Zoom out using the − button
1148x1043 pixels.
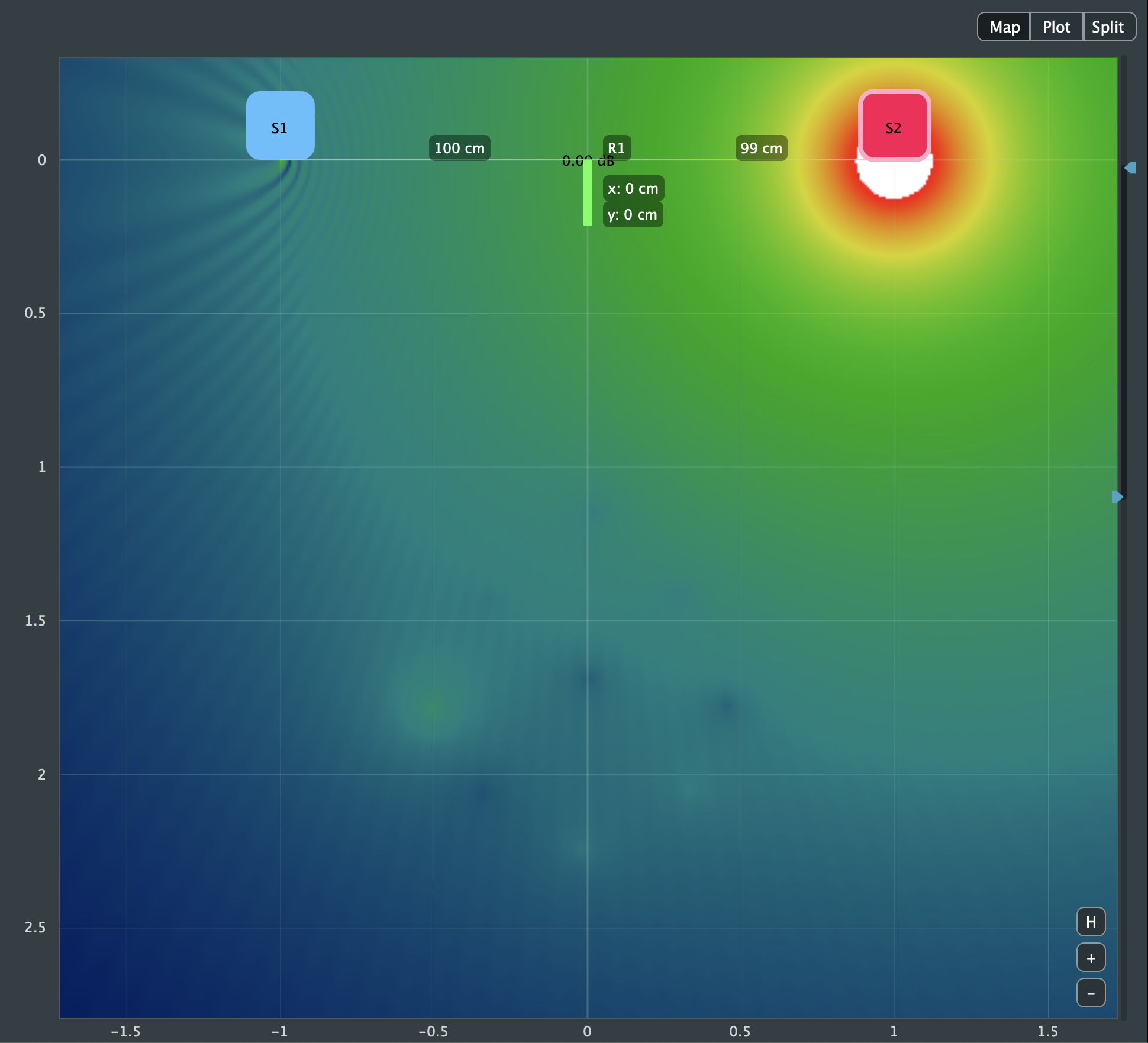pos(1091,993)
